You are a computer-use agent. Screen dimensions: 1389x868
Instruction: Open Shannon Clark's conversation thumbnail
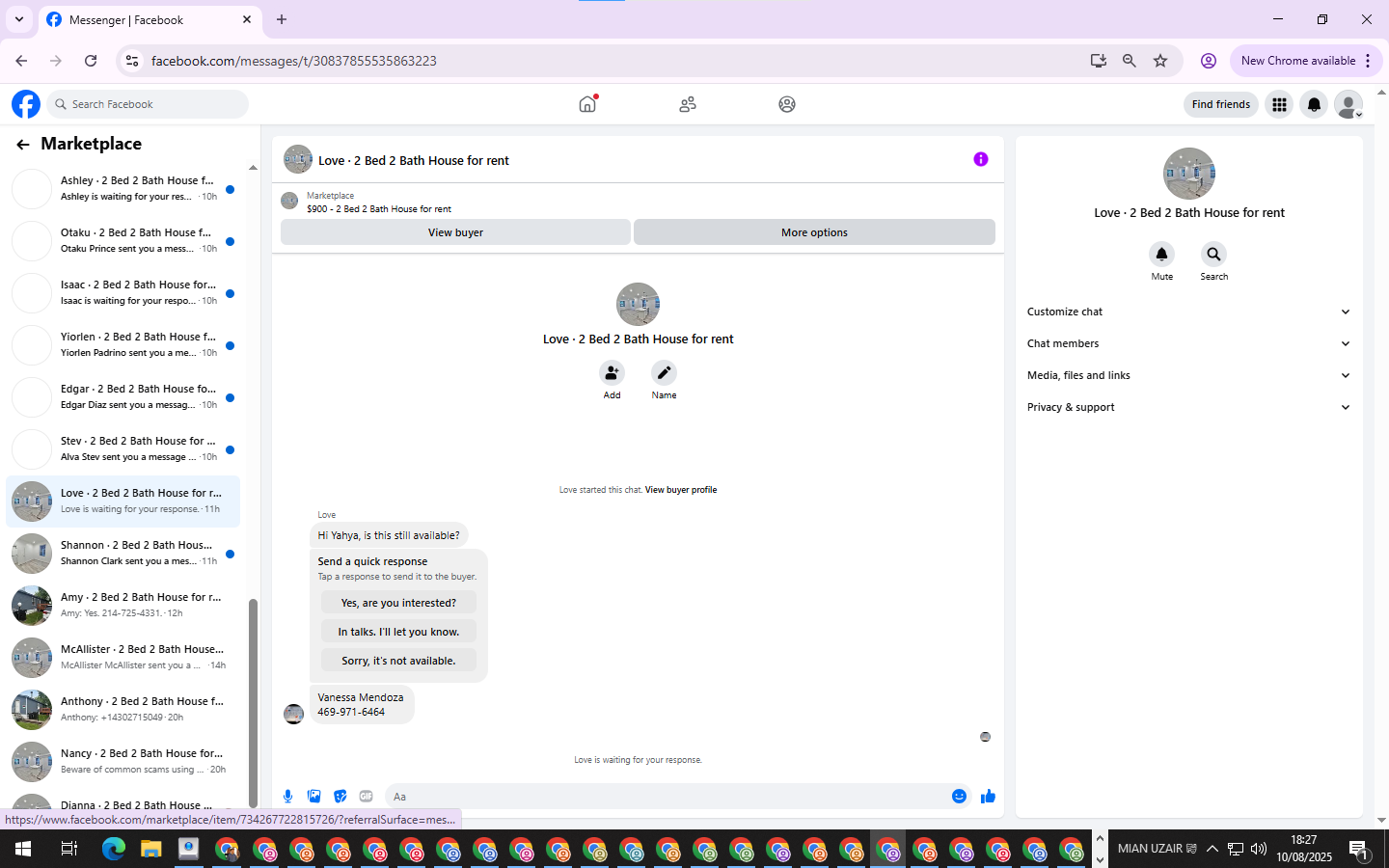32,554
